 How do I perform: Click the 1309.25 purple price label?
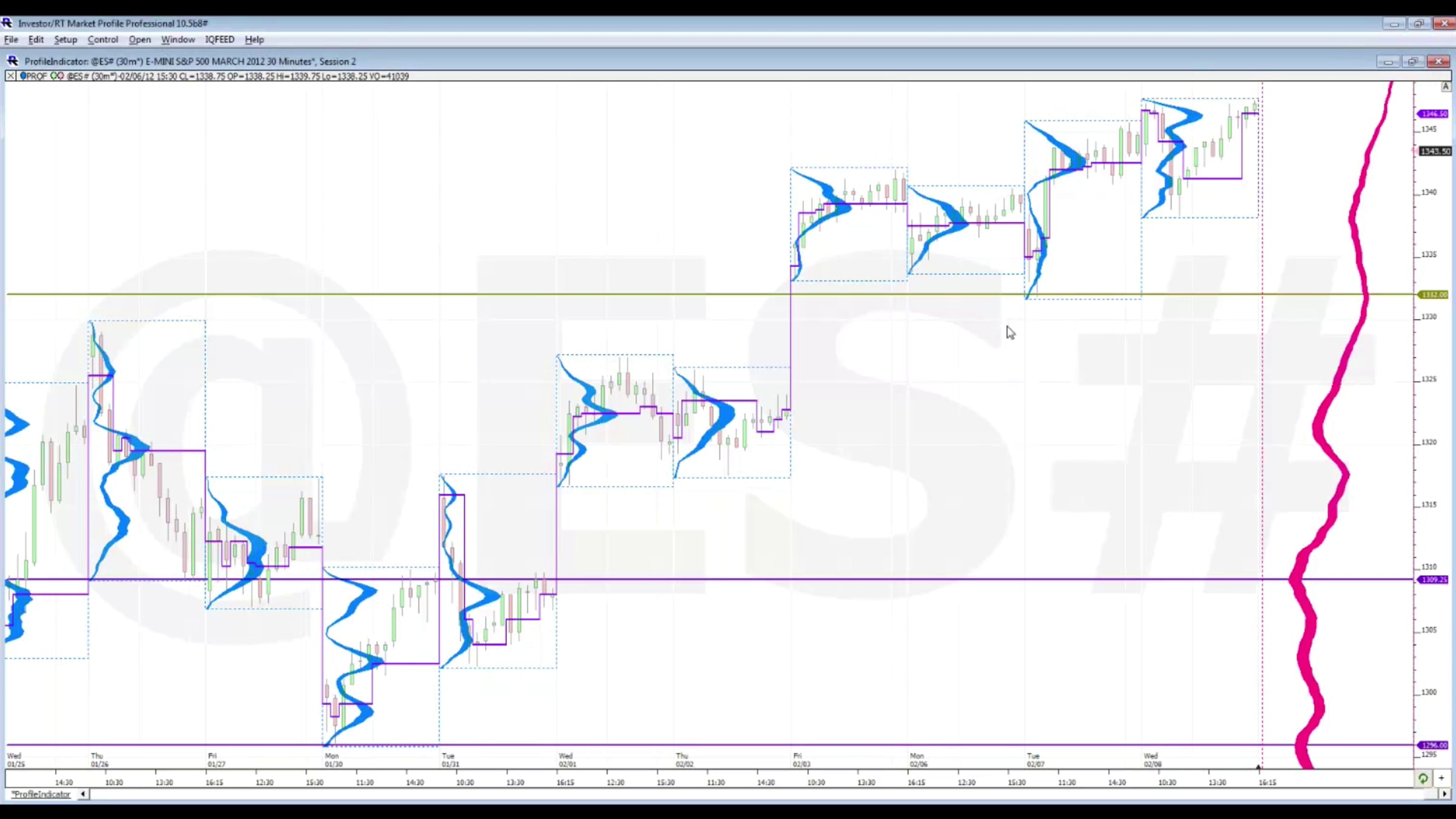click(x=1434, y=580)
